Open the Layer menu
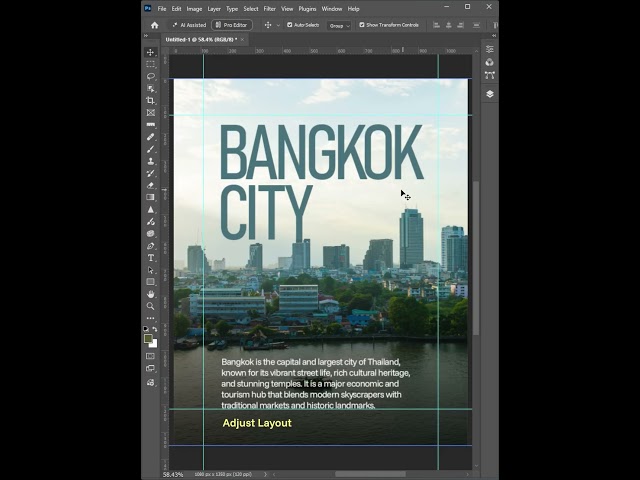The width and height of the screenshot is (640, 480). (x=214, y=9)
